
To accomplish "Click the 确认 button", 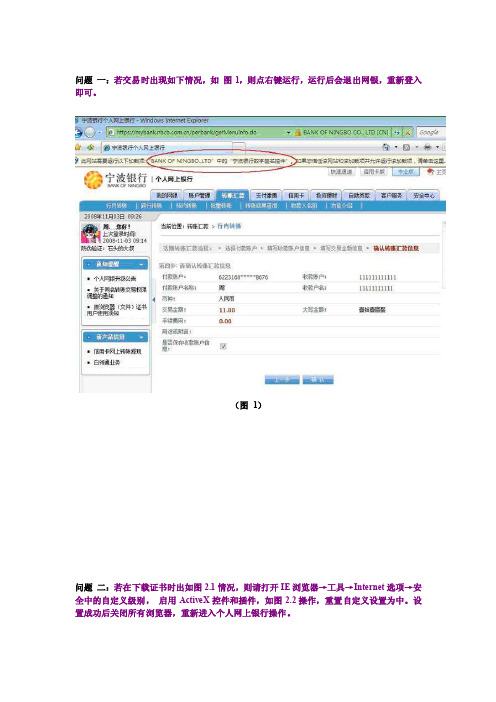I will coord(318,380).
